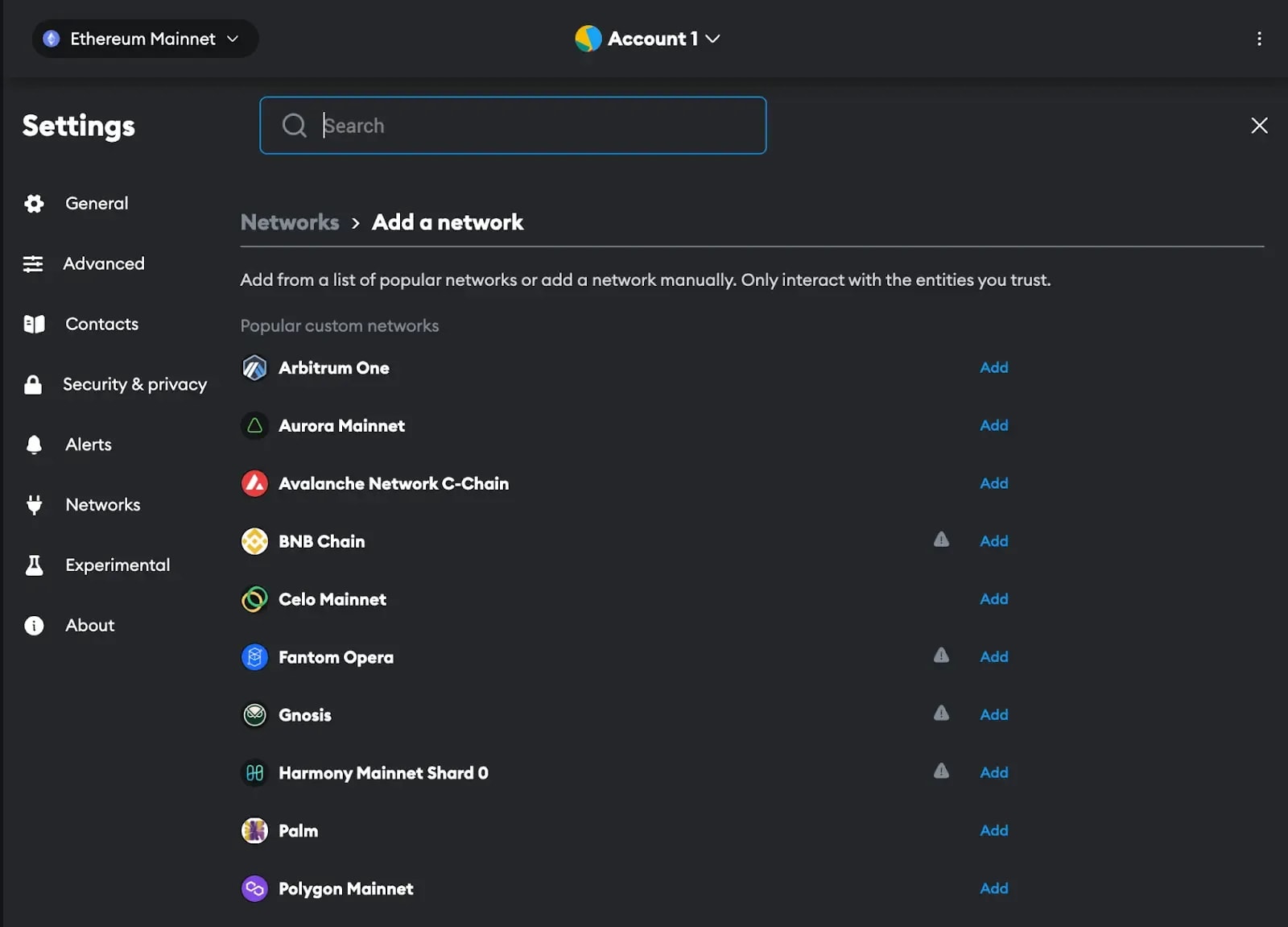Viewport: 1288px width, 927px height.
Task: Open Advanced settings
Action: 104,264
